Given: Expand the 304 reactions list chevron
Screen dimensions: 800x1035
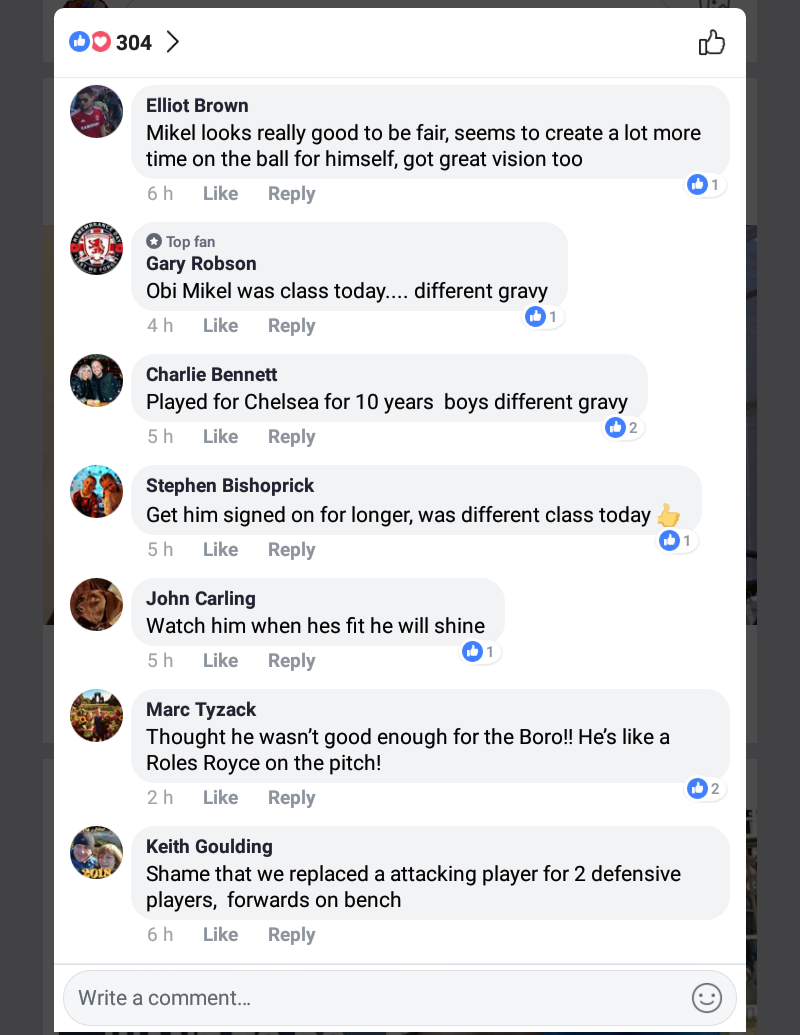Looking at the screenshot, I should (x=172, y=42).
